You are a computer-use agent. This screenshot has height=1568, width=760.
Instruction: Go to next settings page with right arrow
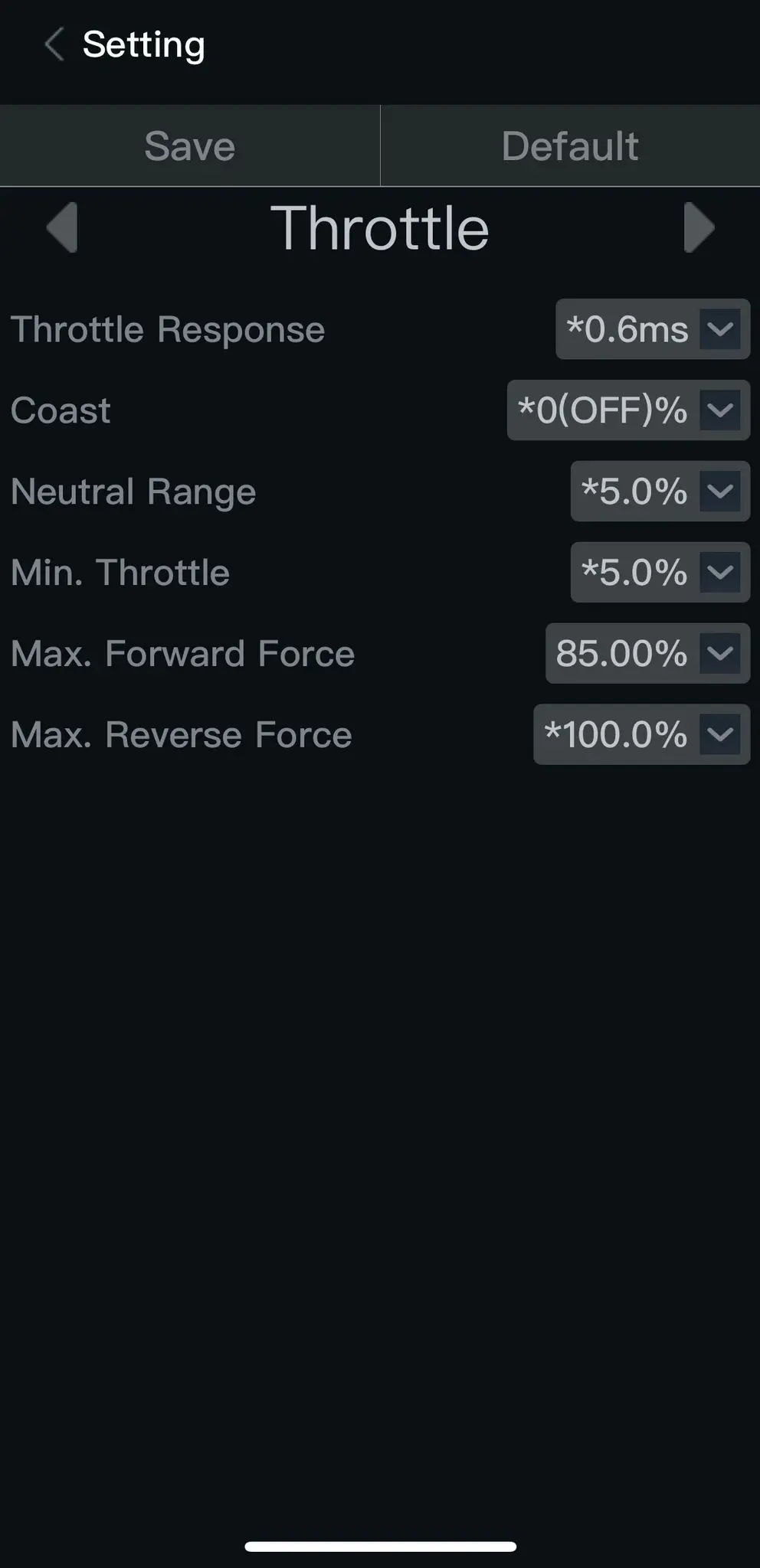pos(699,227)
